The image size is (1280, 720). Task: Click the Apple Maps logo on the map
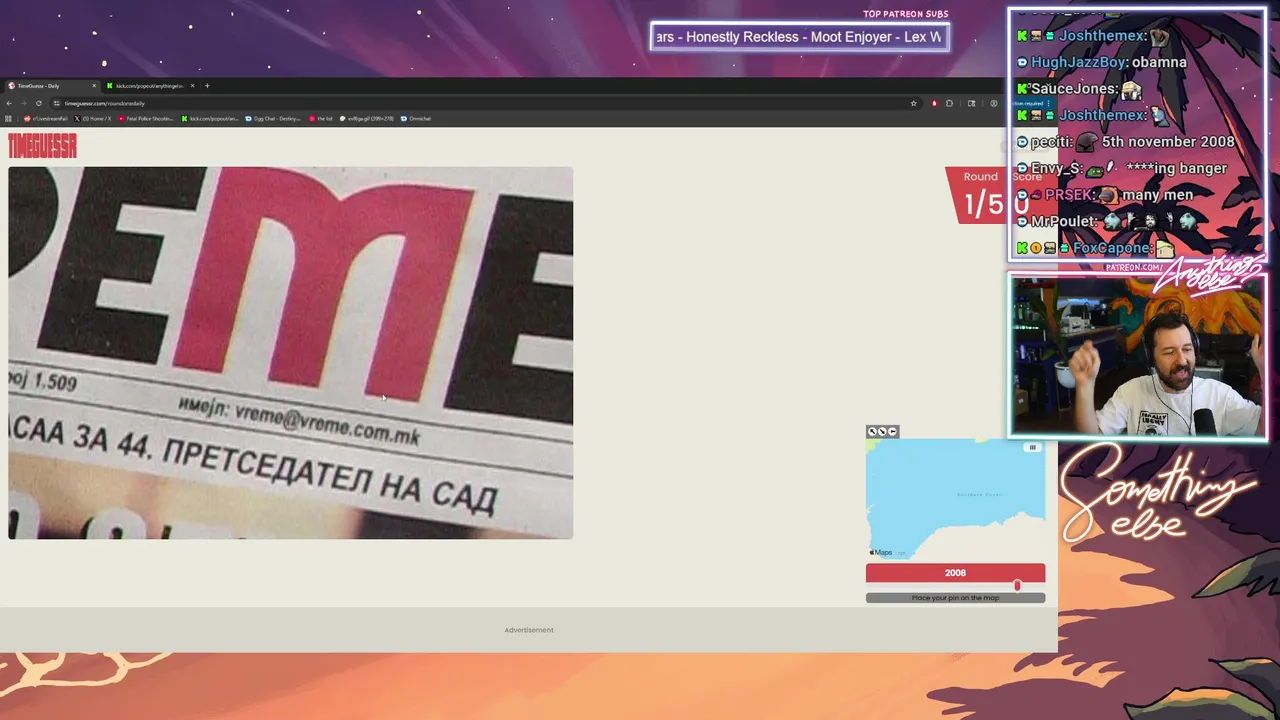click(881, 552)
